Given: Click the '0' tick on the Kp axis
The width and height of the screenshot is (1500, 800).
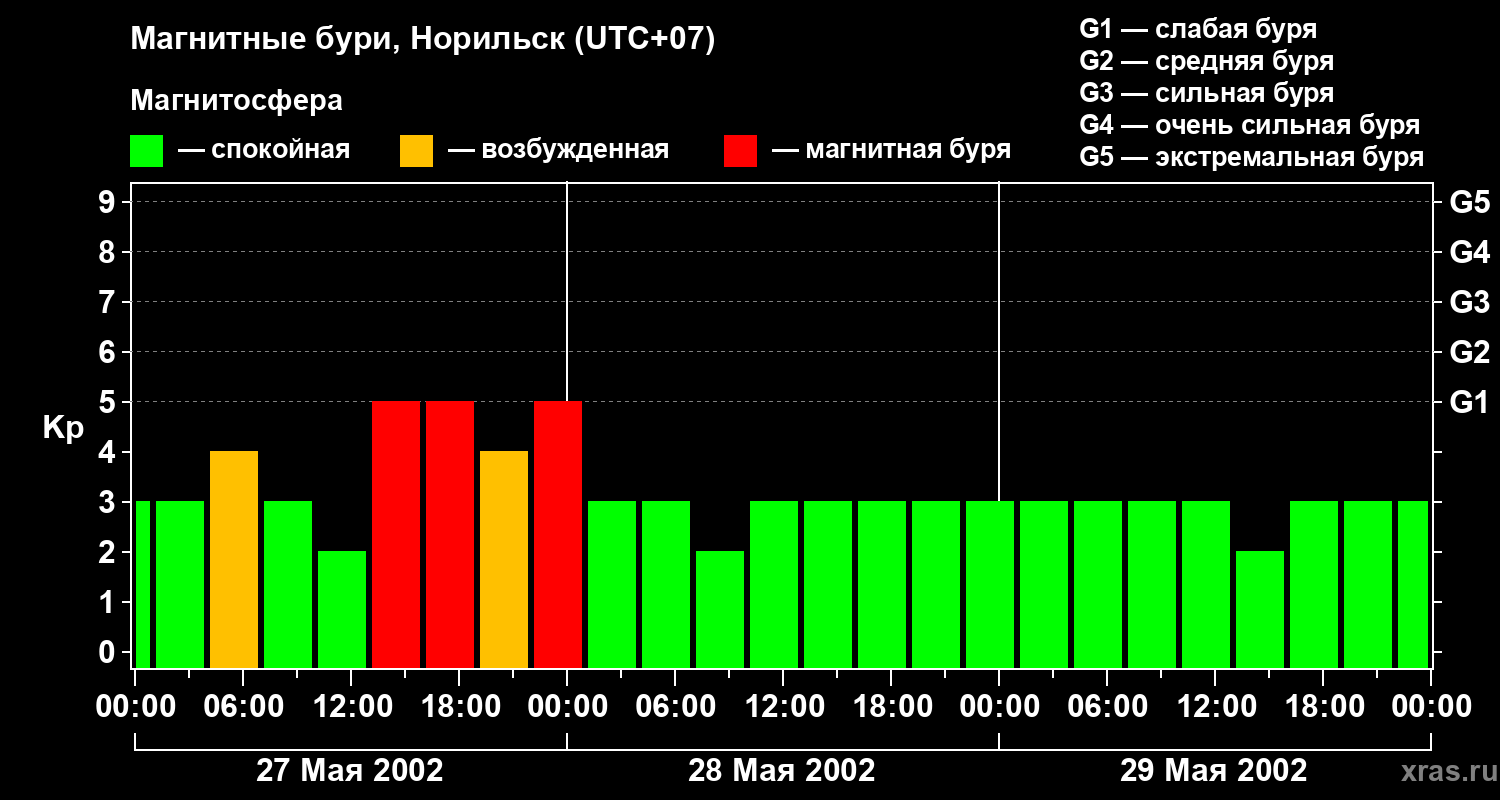Looking at the screenshot, I should [x=109, y=652].
